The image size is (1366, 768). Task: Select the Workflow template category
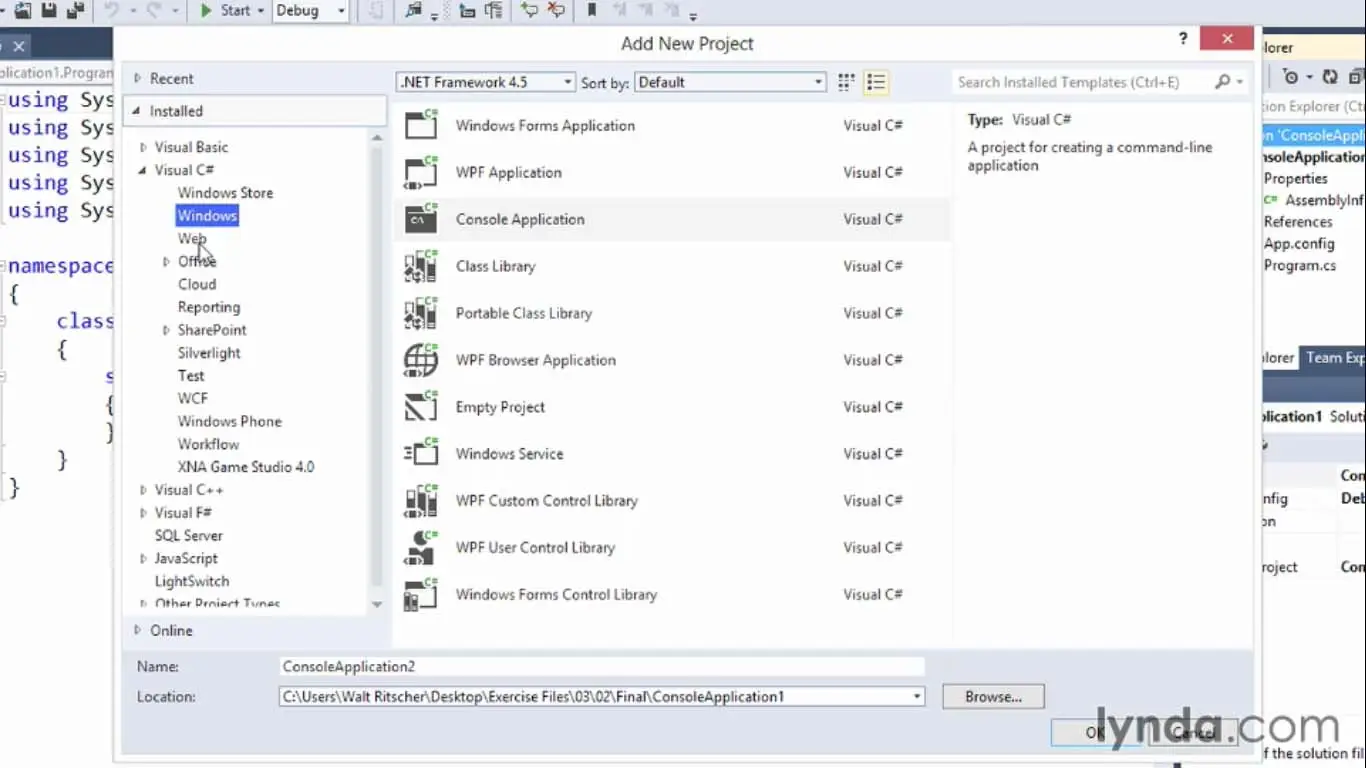[x=209, y=444]
